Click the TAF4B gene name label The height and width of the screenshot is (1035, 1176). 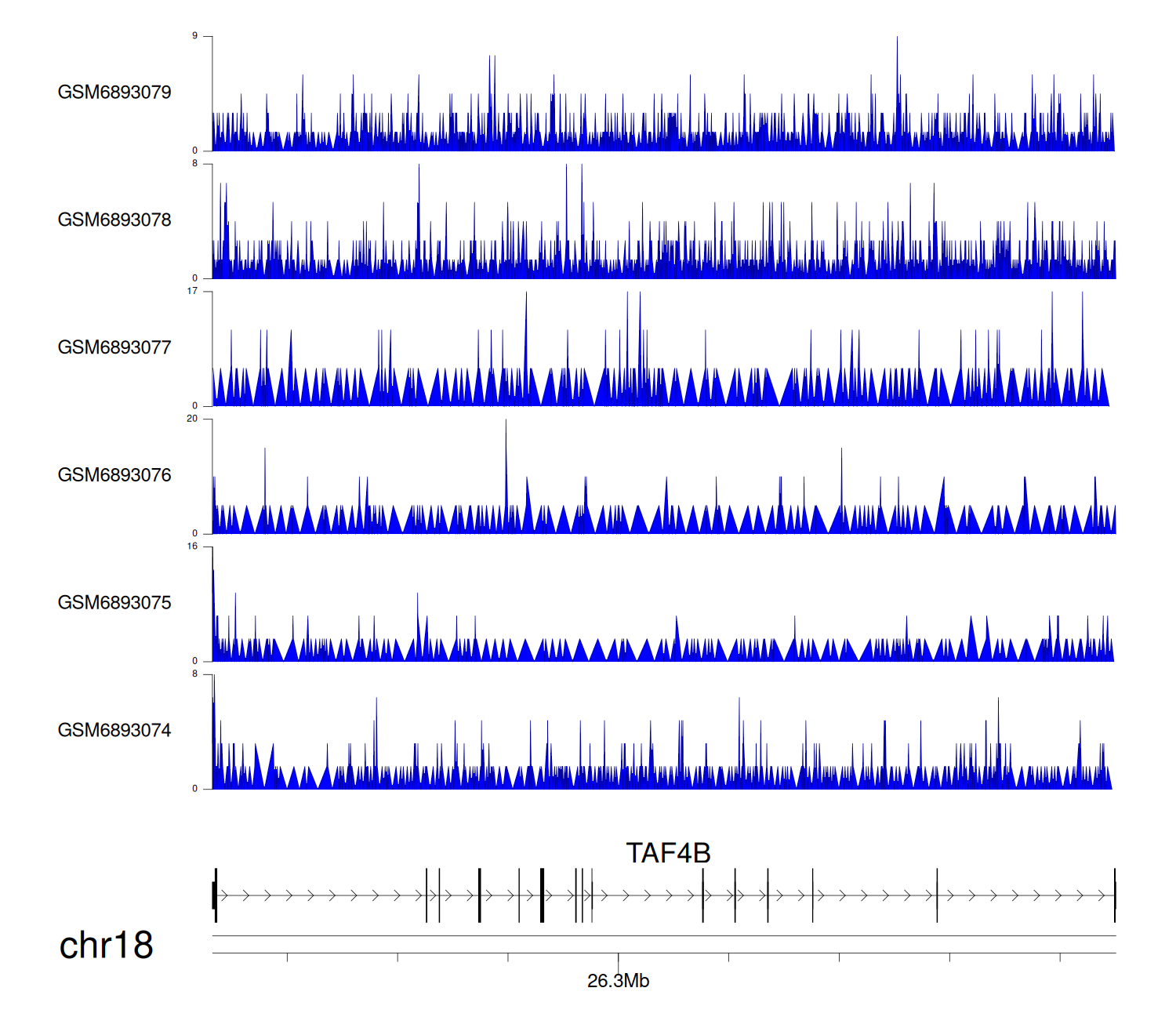(668, 853)
